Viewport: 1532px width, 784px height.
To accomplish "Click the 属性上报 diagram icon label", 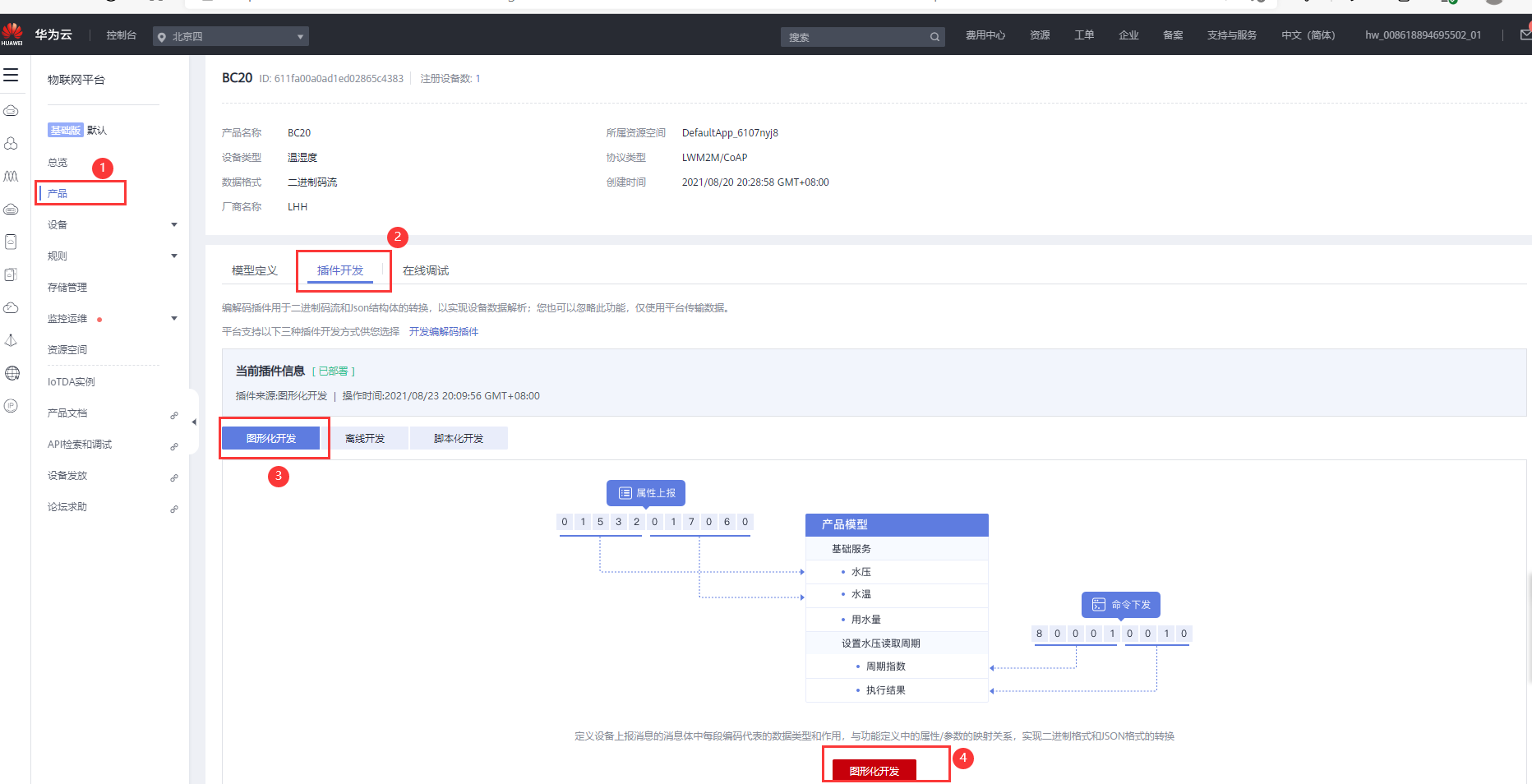I will pos(646,493).
